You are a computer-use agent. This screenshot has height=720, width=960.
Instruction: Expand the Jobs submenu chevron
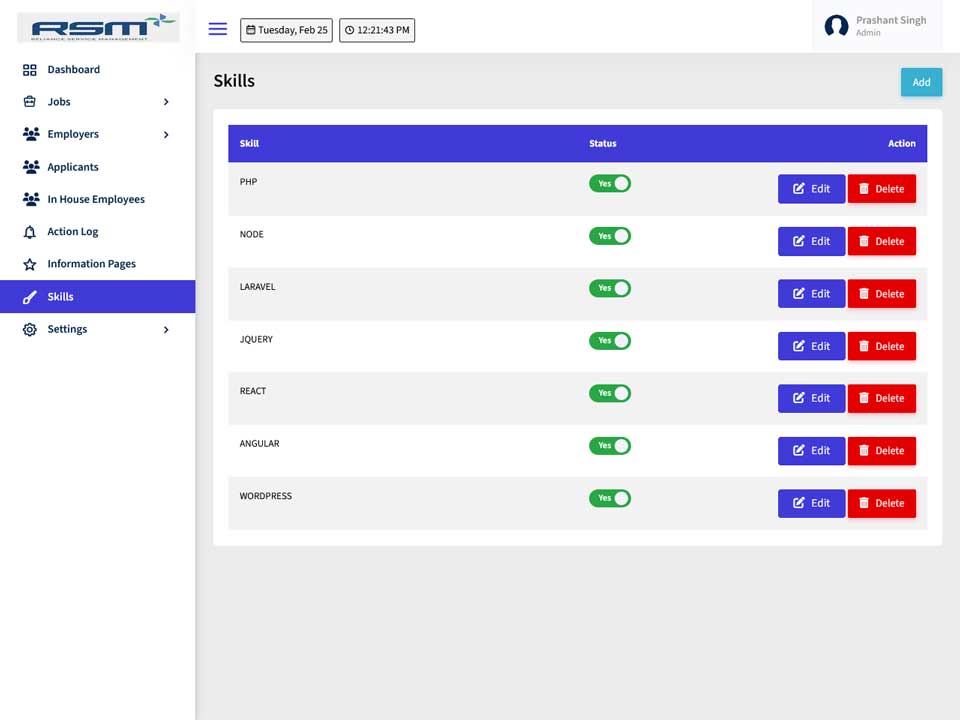[x=166, y=102]
